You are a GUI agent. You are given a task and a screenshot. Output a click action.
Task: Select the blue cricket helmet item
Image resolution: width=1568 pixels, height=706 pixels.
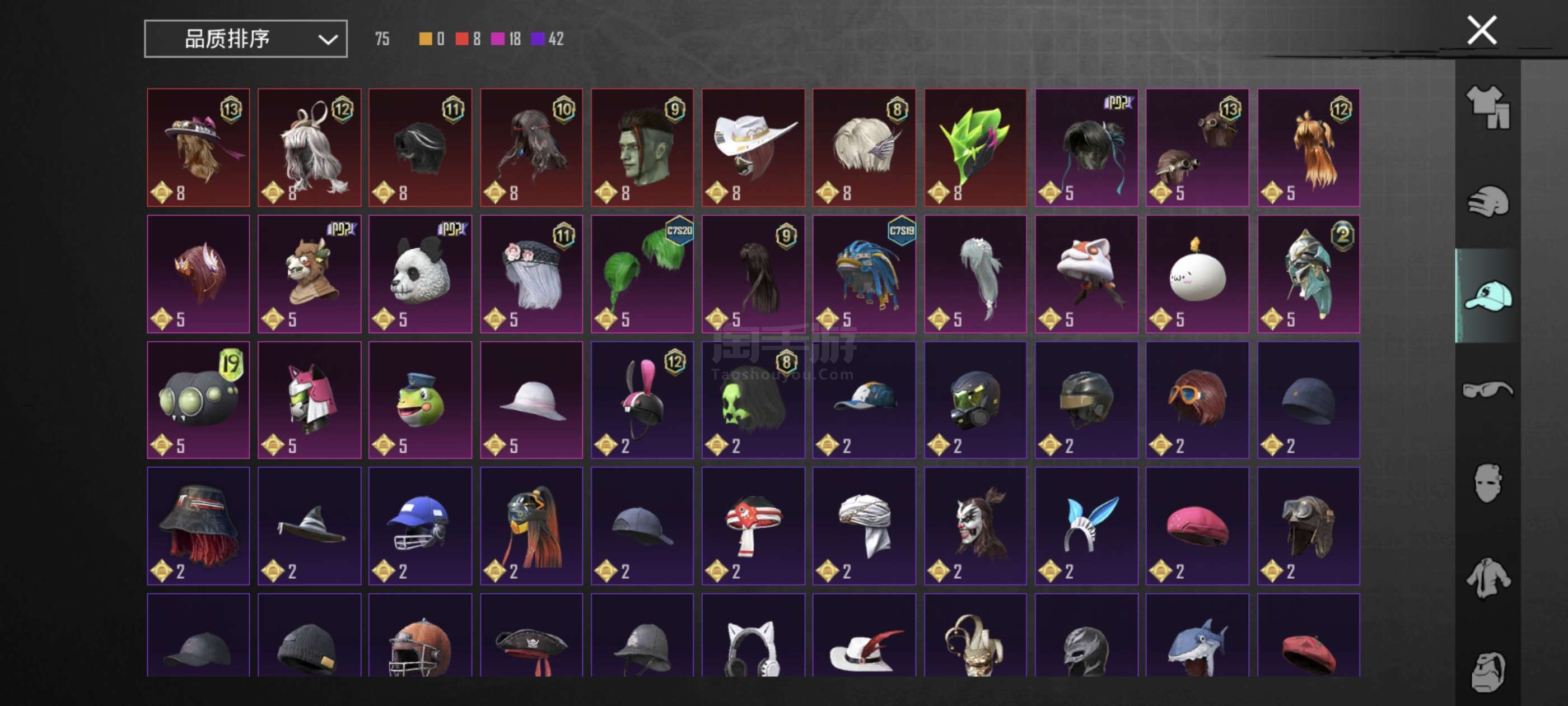(420, 526)
